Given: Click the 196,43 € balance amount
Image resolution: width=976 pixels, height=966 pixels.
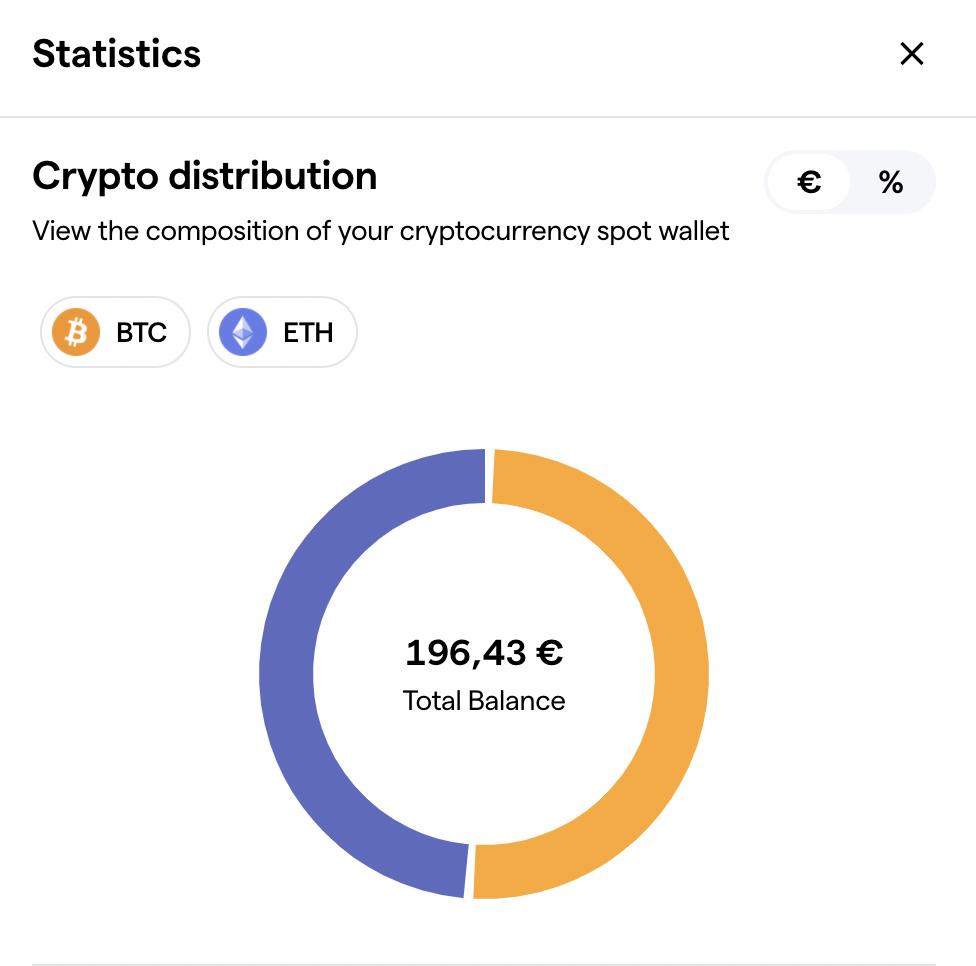Looking at the screenshot, I should tap(484, 653).
